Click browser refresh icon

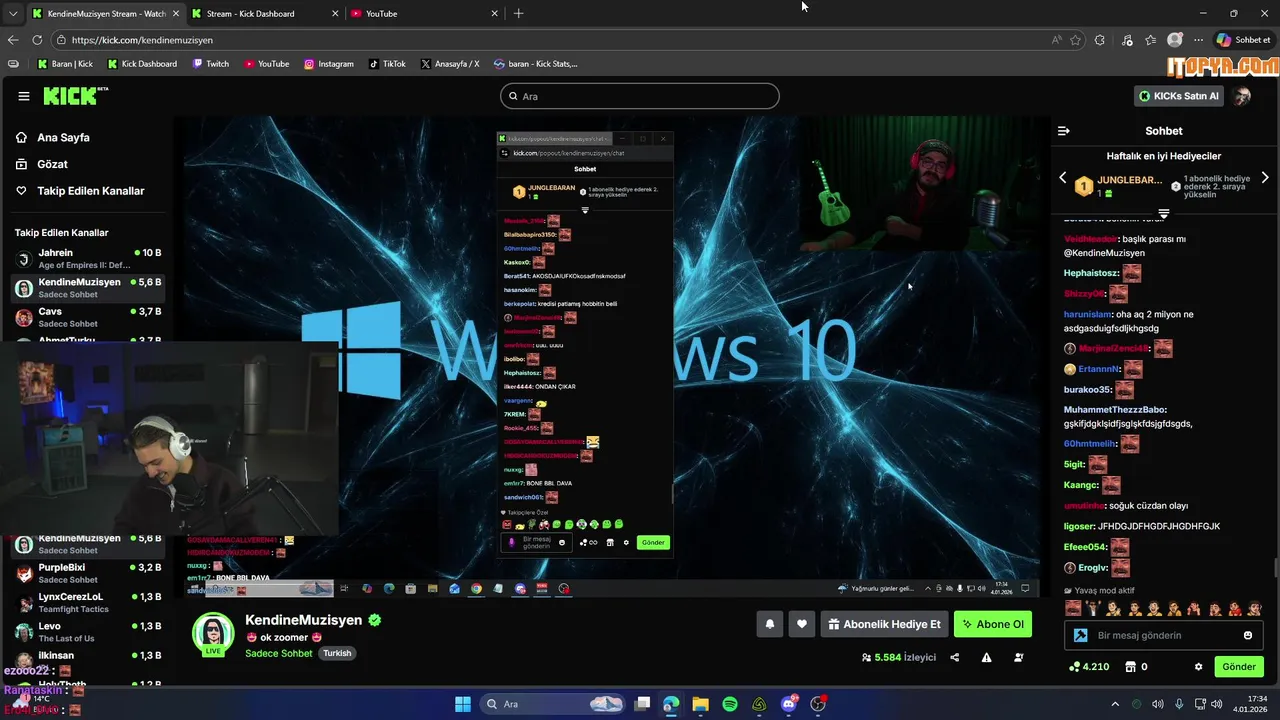point(37,40)
